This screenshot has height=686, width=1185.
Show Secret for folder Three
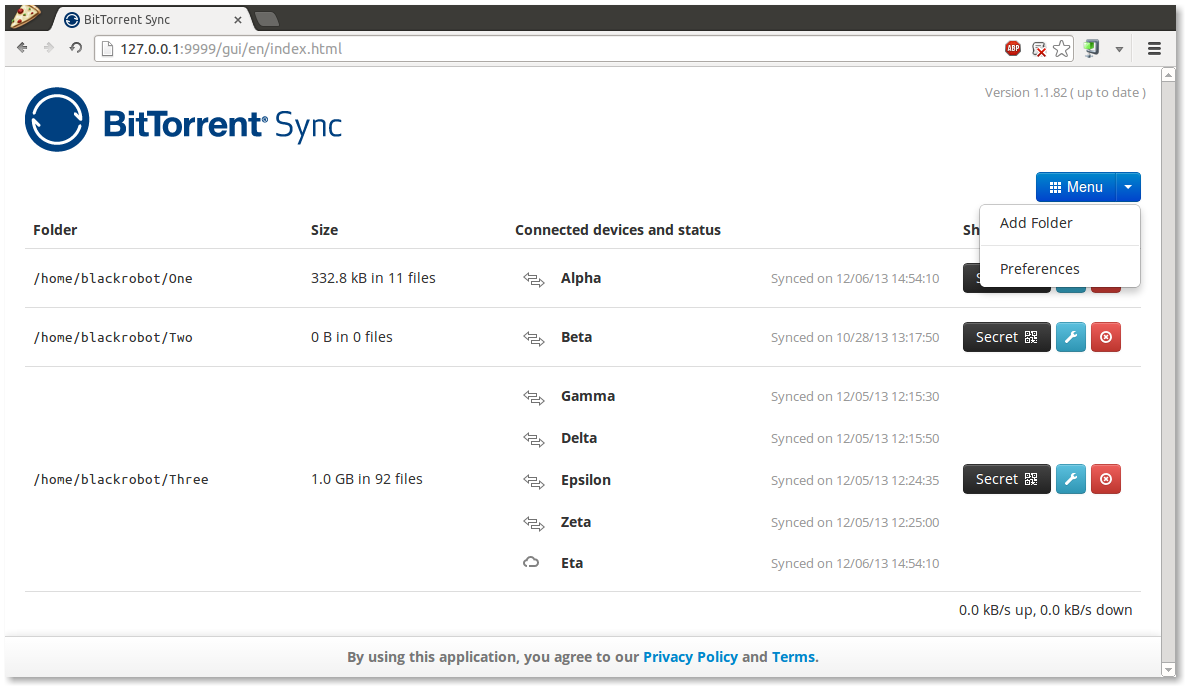click(1006, 479)
